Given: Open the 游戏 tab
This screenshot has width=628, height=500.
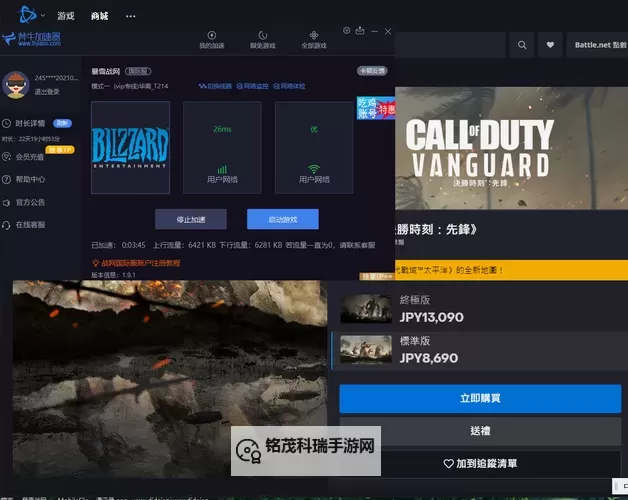Looking at the screenshot, I should [66, 17].
